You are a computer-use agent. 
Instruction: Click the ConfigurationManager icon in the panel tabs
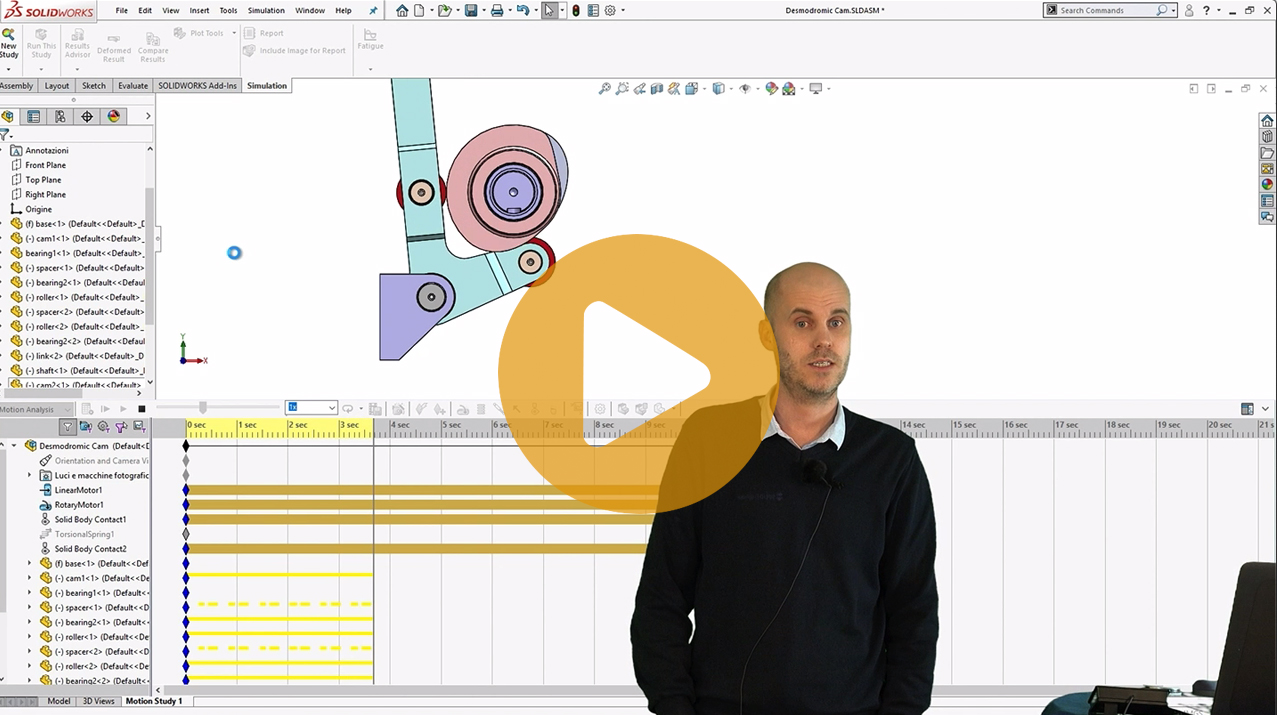[x=60, y=116]
